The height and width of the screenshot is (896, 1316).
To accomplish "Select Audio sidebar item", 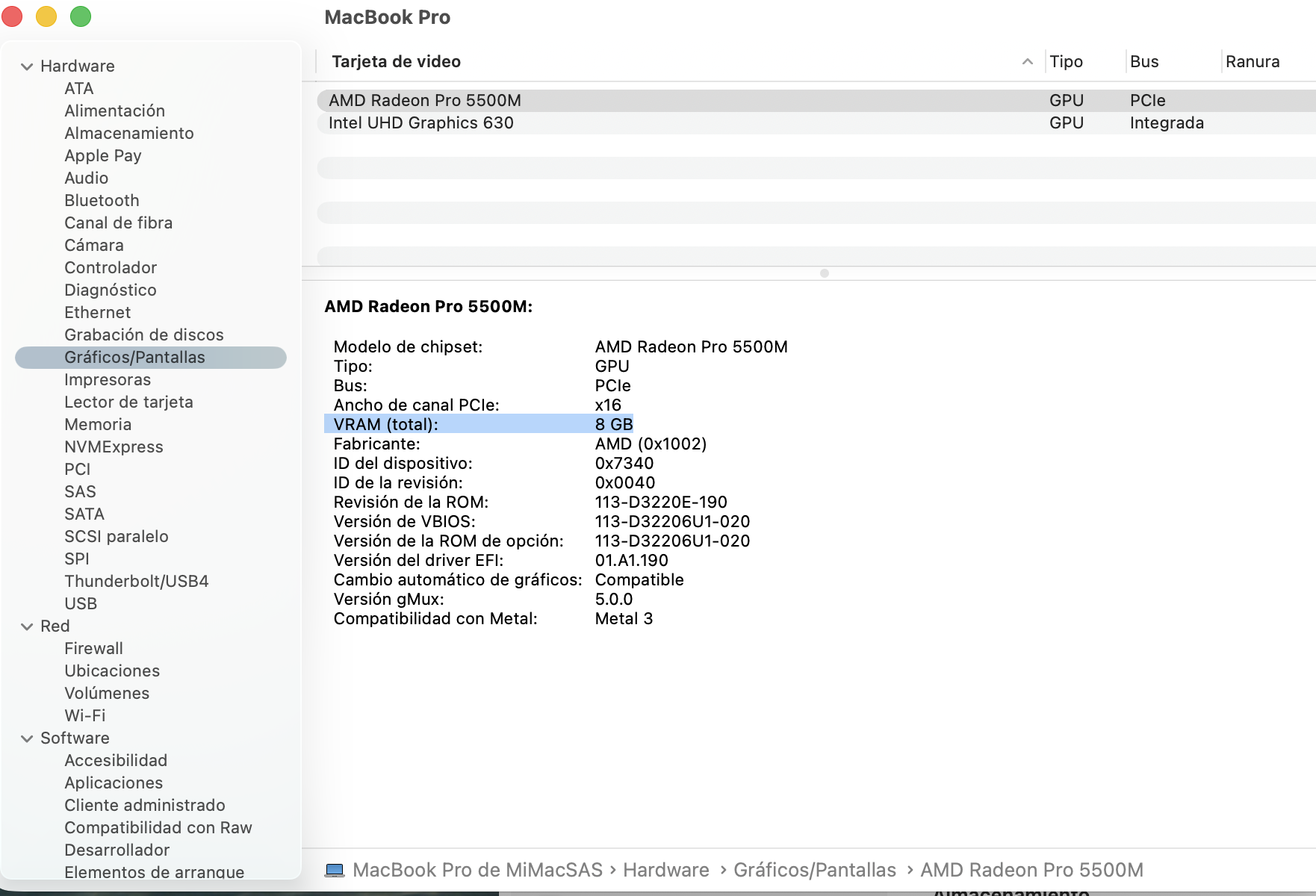I will pos(86,178).
